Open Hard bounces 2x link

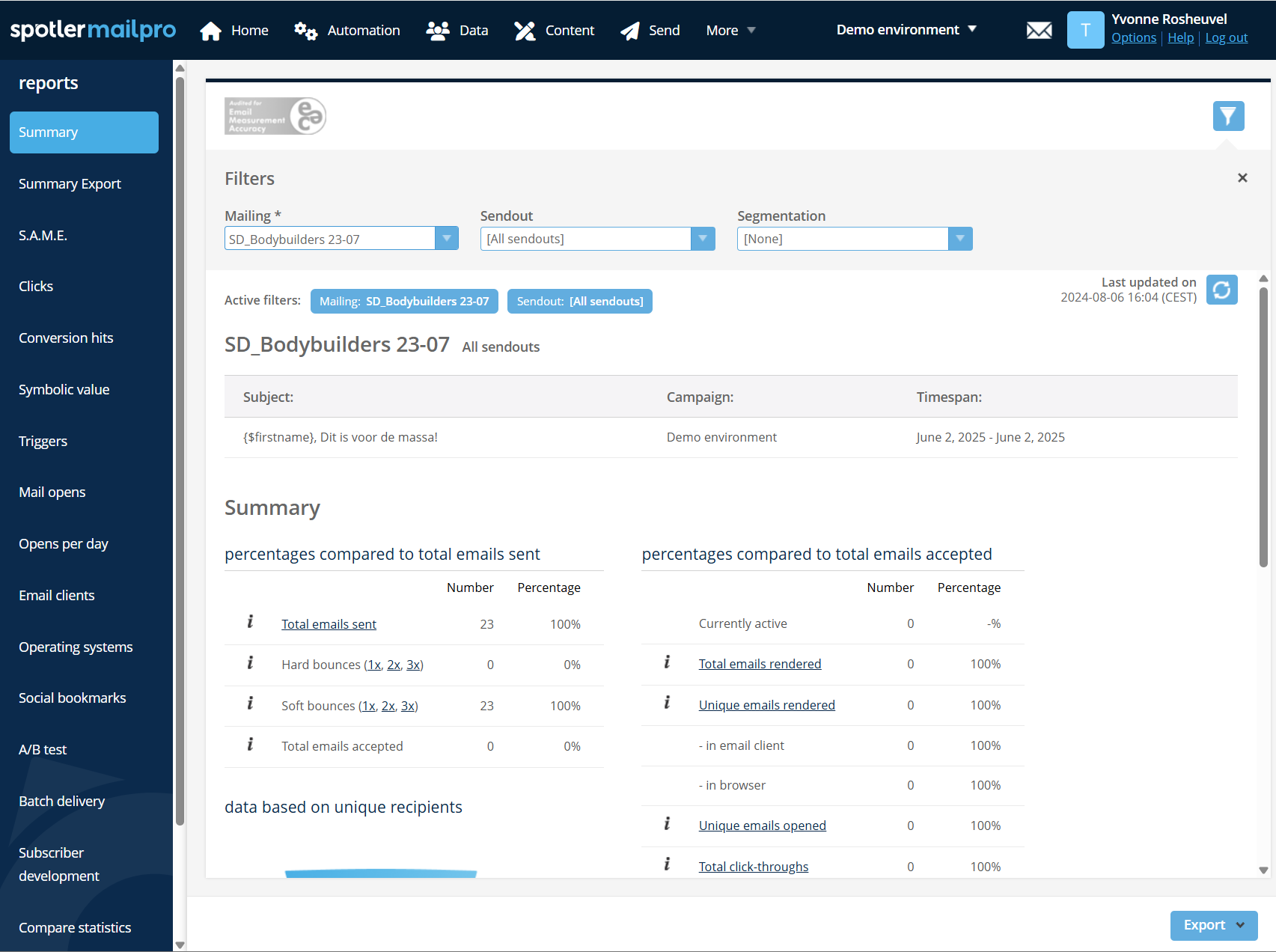tap(394, 665)
